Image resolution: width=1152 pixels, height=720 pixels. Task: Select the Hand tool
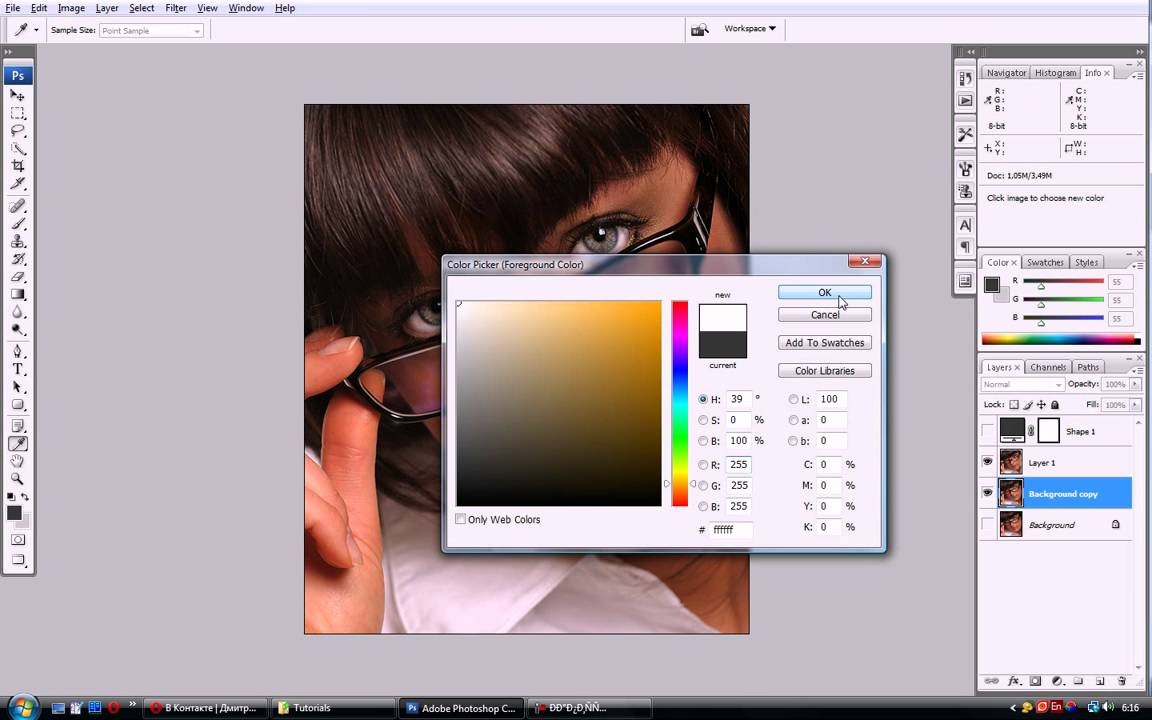pyautogui.click(x=17, y=461)
